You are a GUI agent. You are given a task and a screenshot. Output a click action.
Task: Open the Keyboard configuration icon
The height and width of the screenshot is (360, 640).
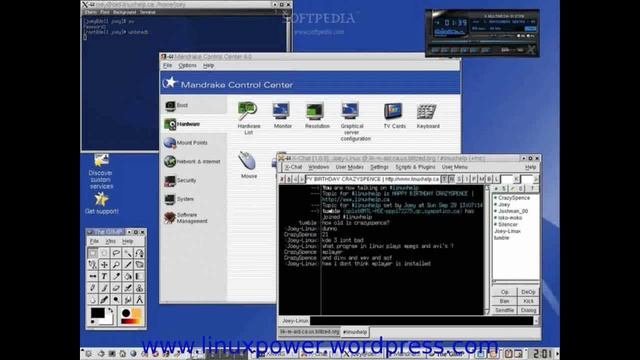(428, 116)
